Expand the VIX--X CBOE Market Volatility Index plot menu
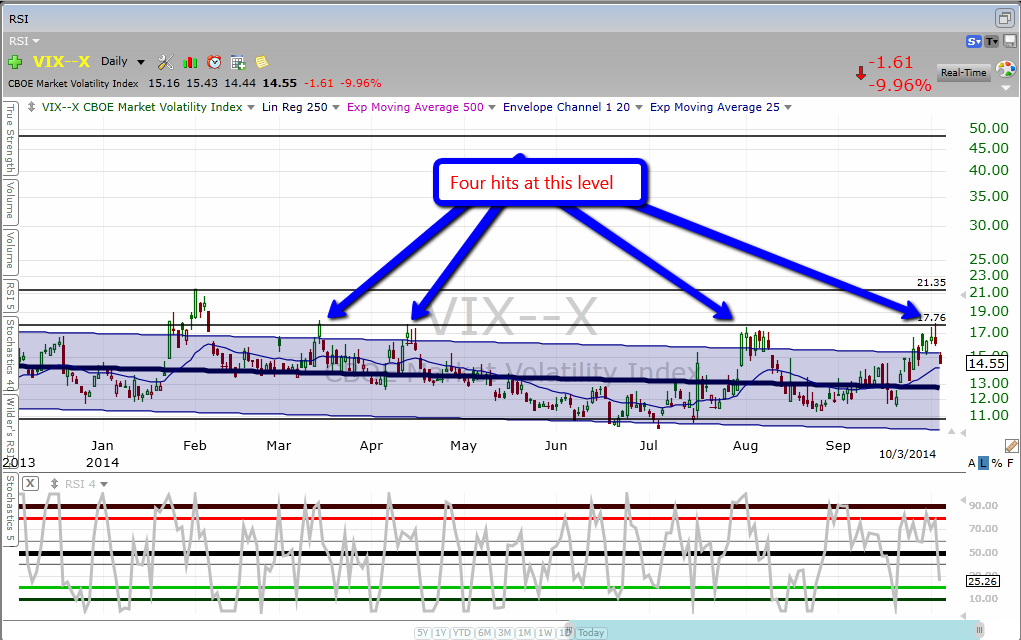The image size is (1021, 640). (251, 107)
